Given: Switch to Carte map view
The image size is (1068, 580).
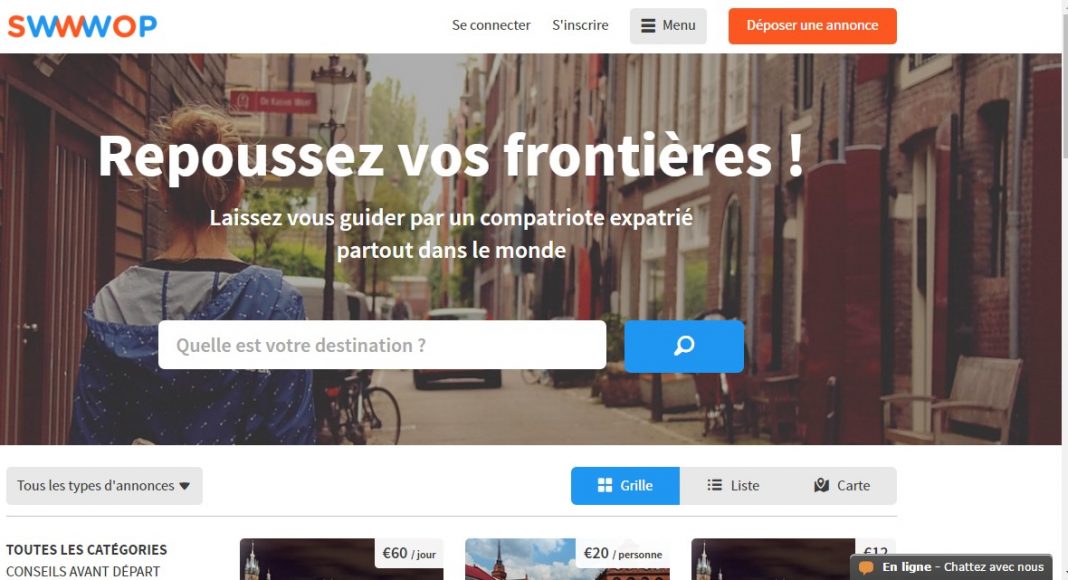Looking at the screenshot, I should coord(842,485).
